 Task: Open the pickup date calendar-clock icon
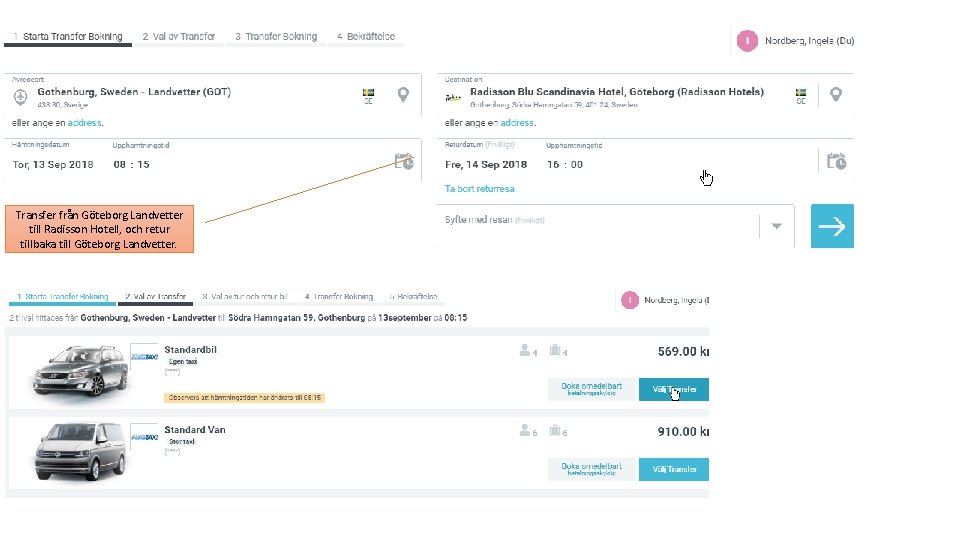404,161
